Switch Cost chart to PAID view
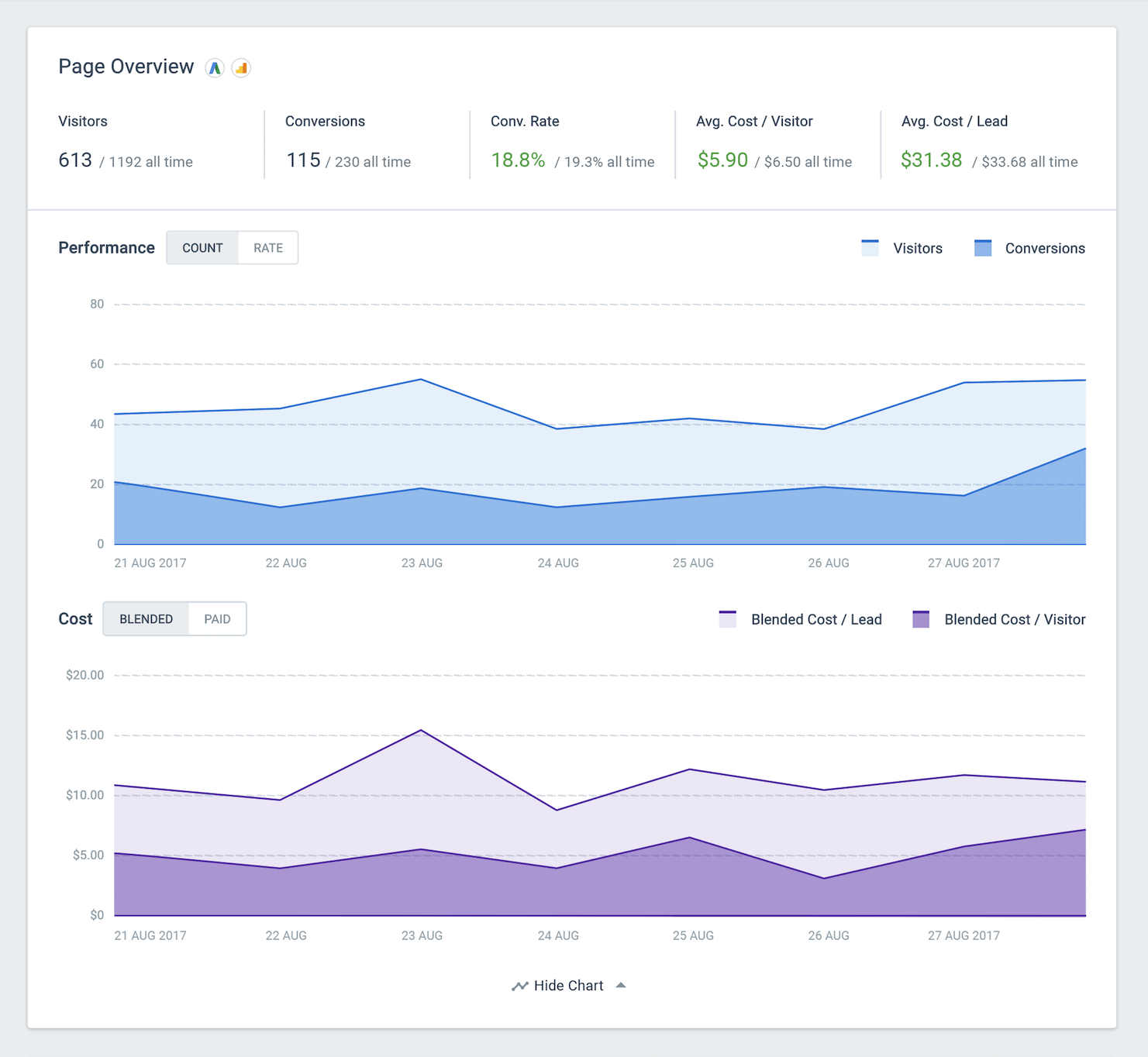Screen dimensions: 1148x1057 218,618
